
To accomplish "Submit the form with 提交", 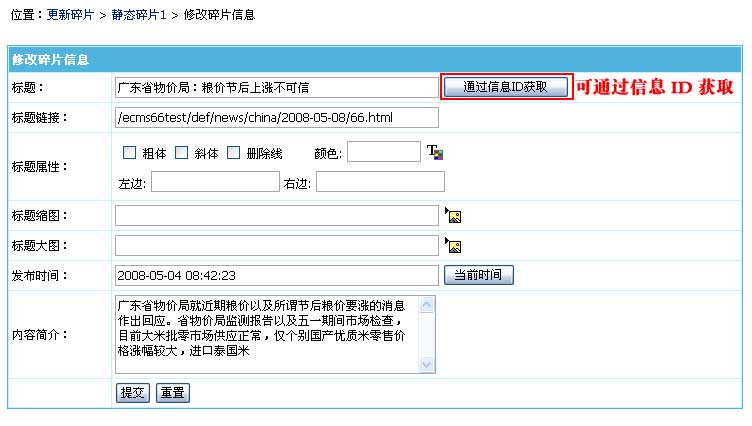I will point(133,393).
